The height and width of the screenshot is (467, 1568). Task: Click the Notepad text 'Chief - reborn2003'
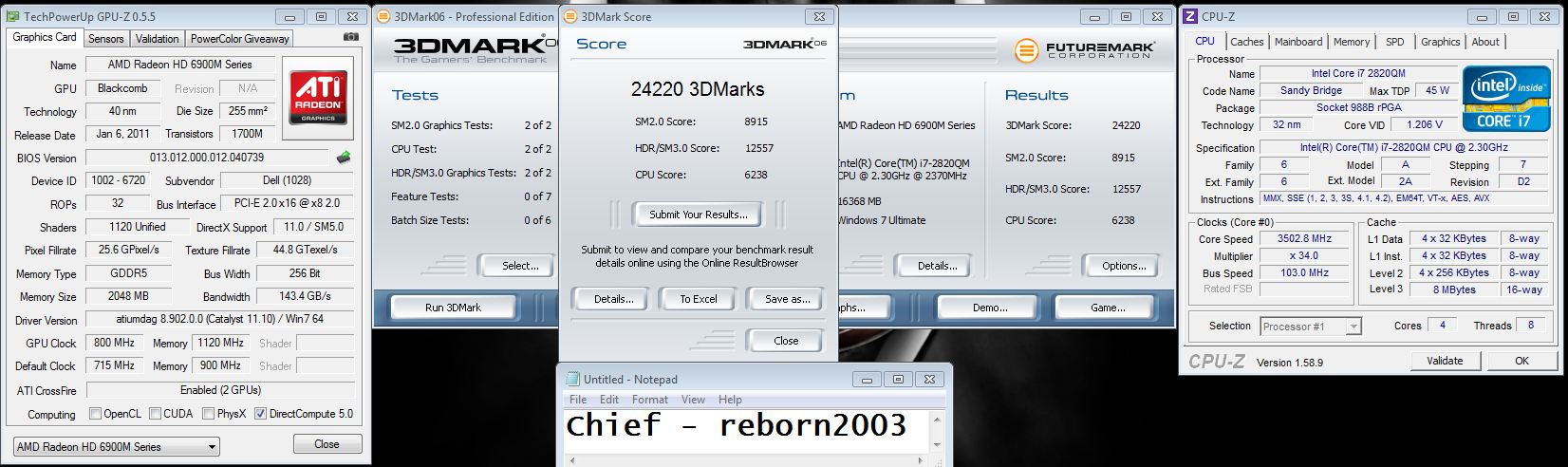pyautogui.click(x=736, y=425)
